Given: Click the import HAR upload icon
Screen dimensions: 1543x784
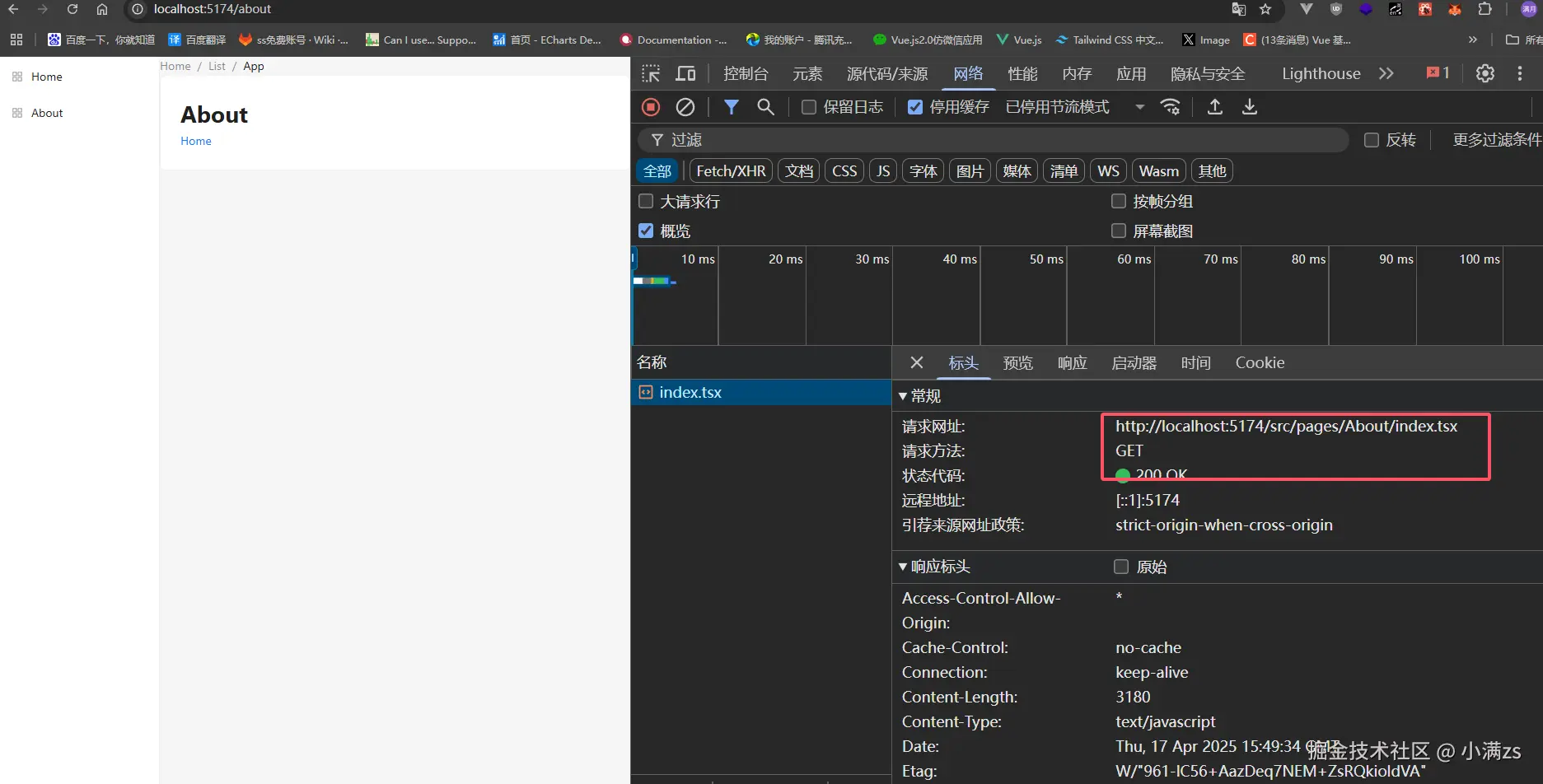Looking at the screenshot, I should click(1215, 107).
